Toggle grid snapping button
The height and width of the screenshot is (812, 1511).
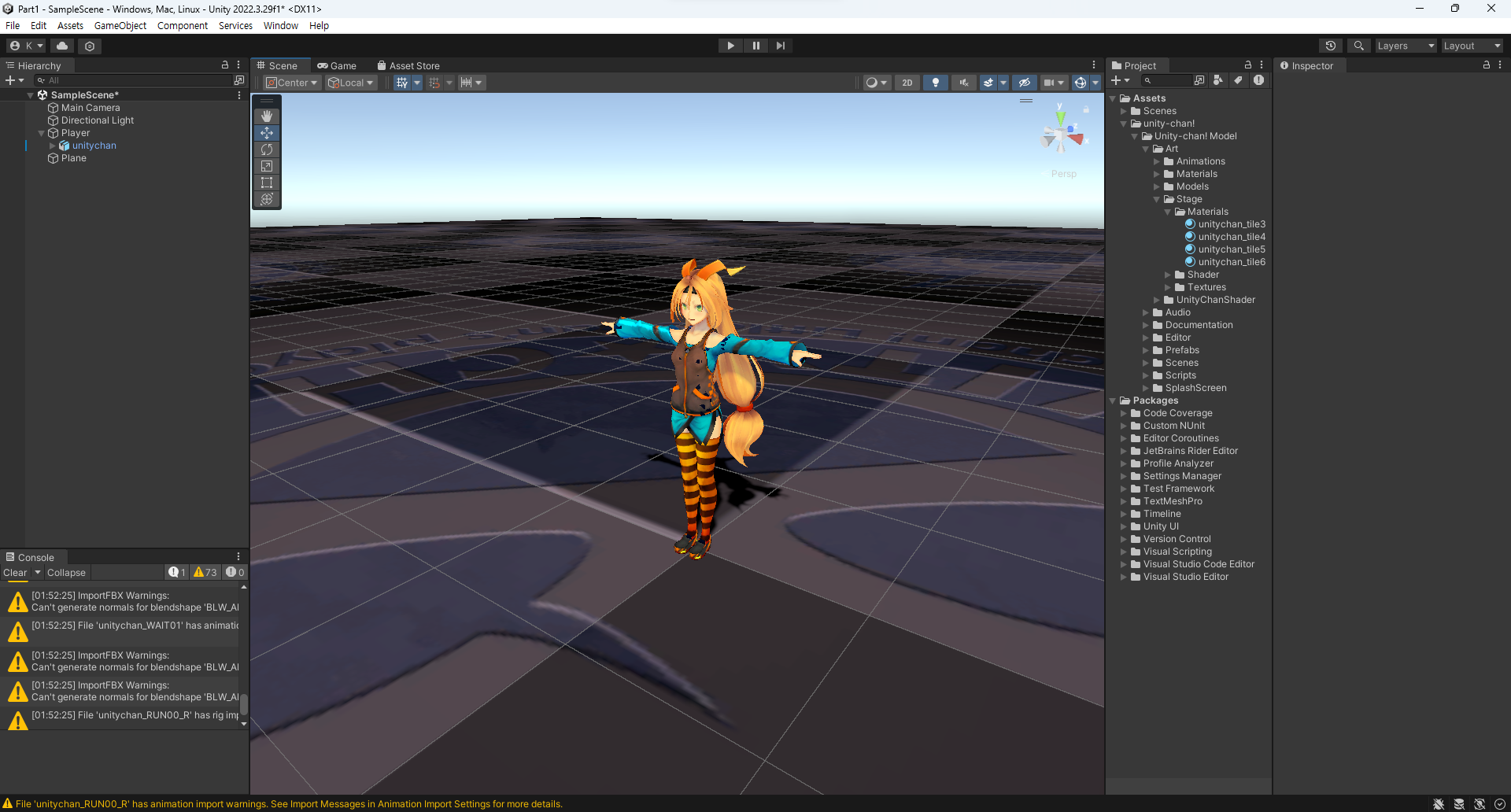pos(434,83)
